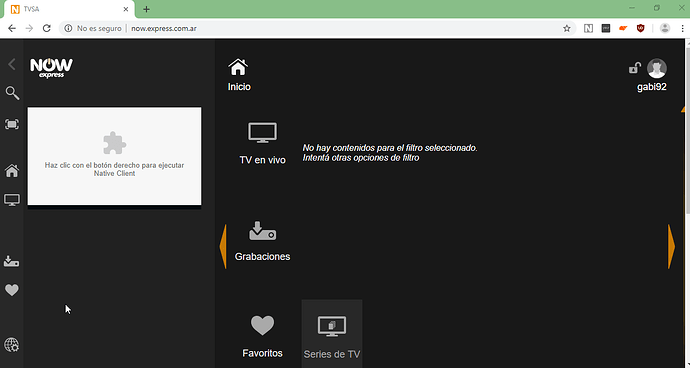Viewport: 690px width, 368px height.
Task: Open favorites from sidebar heart icon
Action: 12,290
